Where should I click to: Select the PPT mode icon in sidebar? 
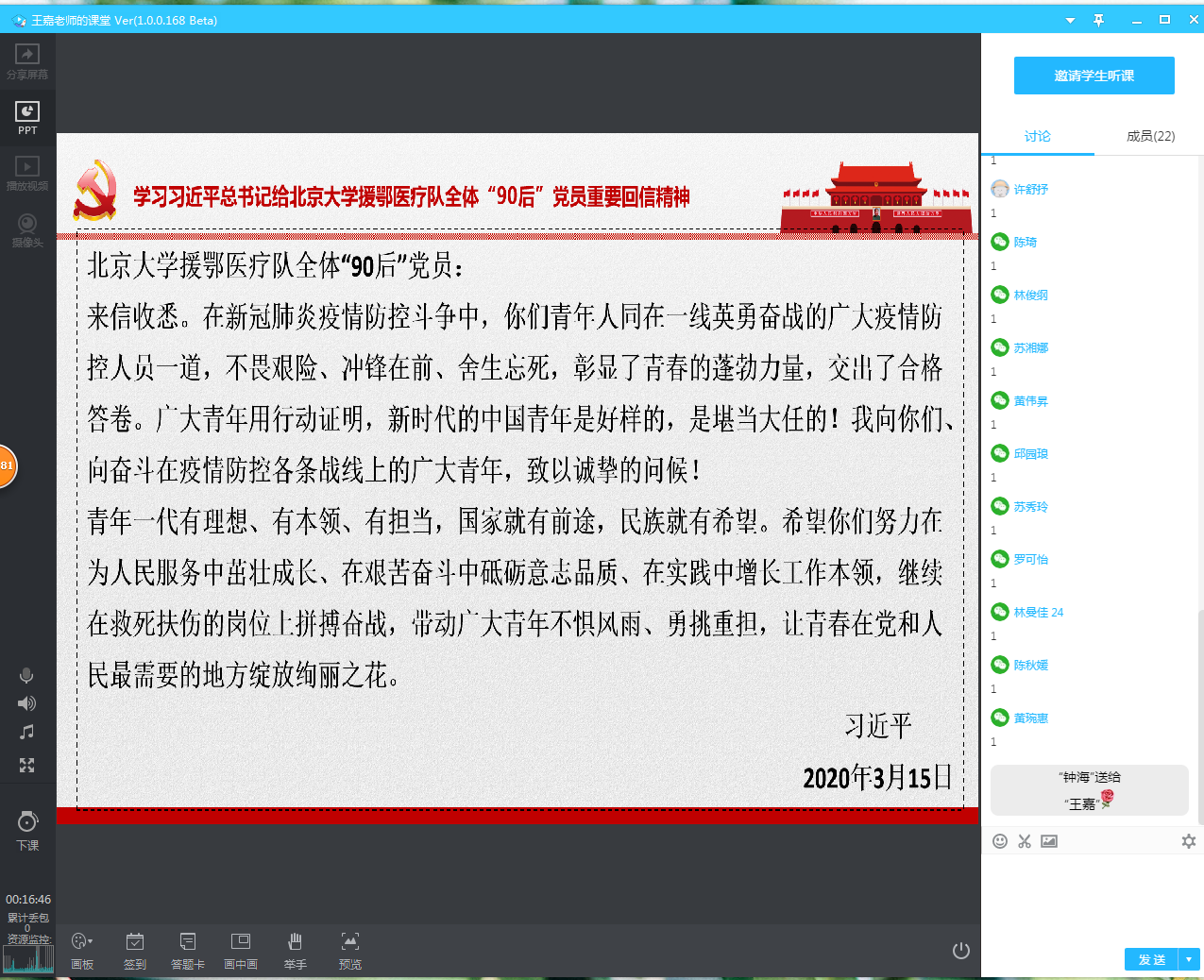tap(27, 117)
